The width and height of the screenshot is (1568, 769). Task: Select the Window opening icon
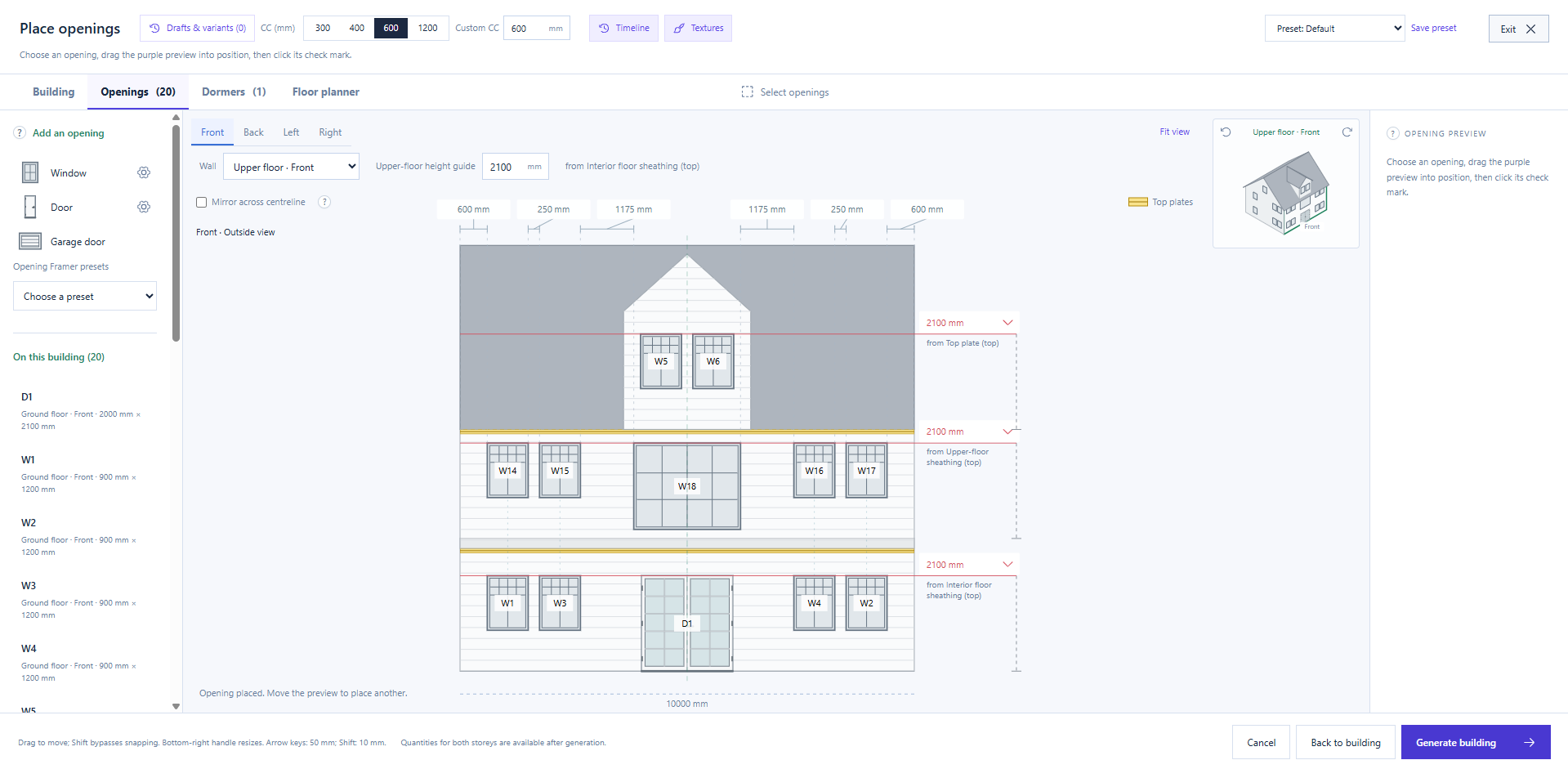(x=30, y=172)
